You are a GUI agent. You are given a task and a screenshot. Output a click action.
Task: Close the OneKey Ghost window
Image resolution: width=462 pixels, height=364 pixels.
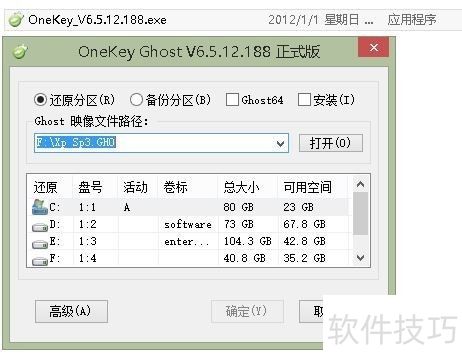coord(373,47)
